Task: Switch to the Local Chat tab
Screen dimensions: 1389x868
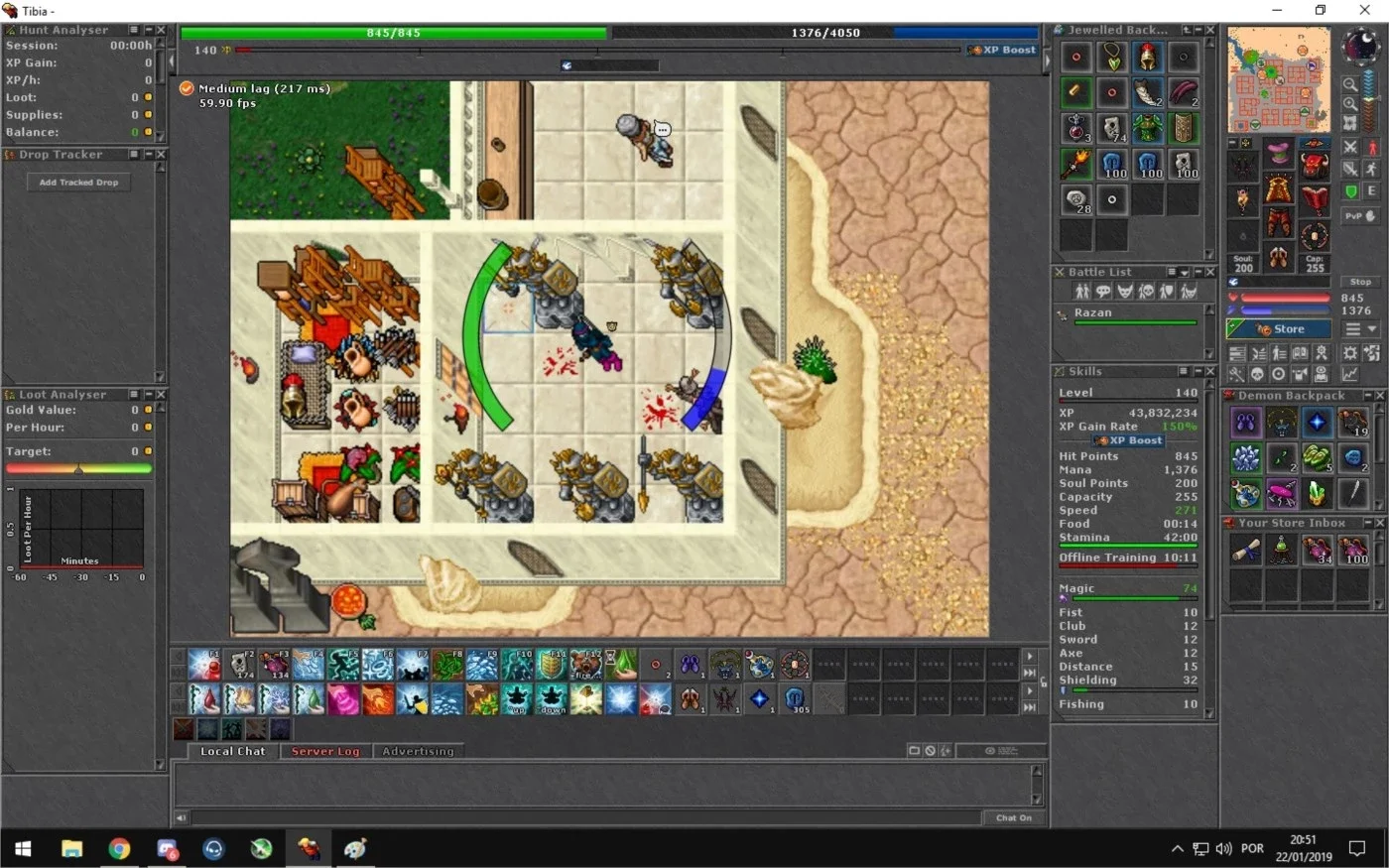Action: (232, 751)
